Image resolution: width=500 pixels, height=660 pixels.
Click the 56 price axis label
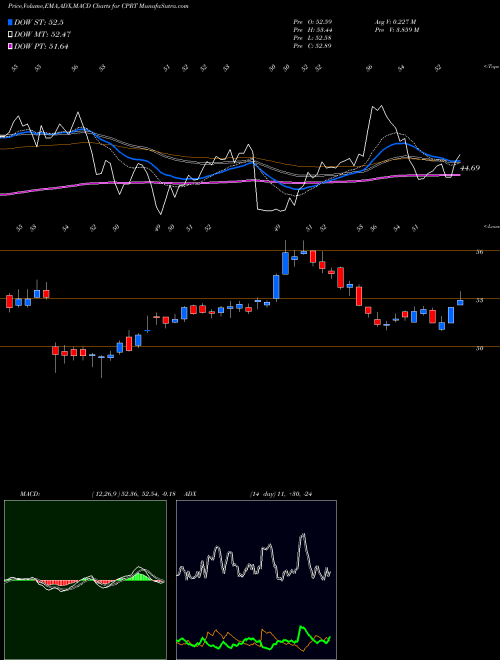click(479, 252)
